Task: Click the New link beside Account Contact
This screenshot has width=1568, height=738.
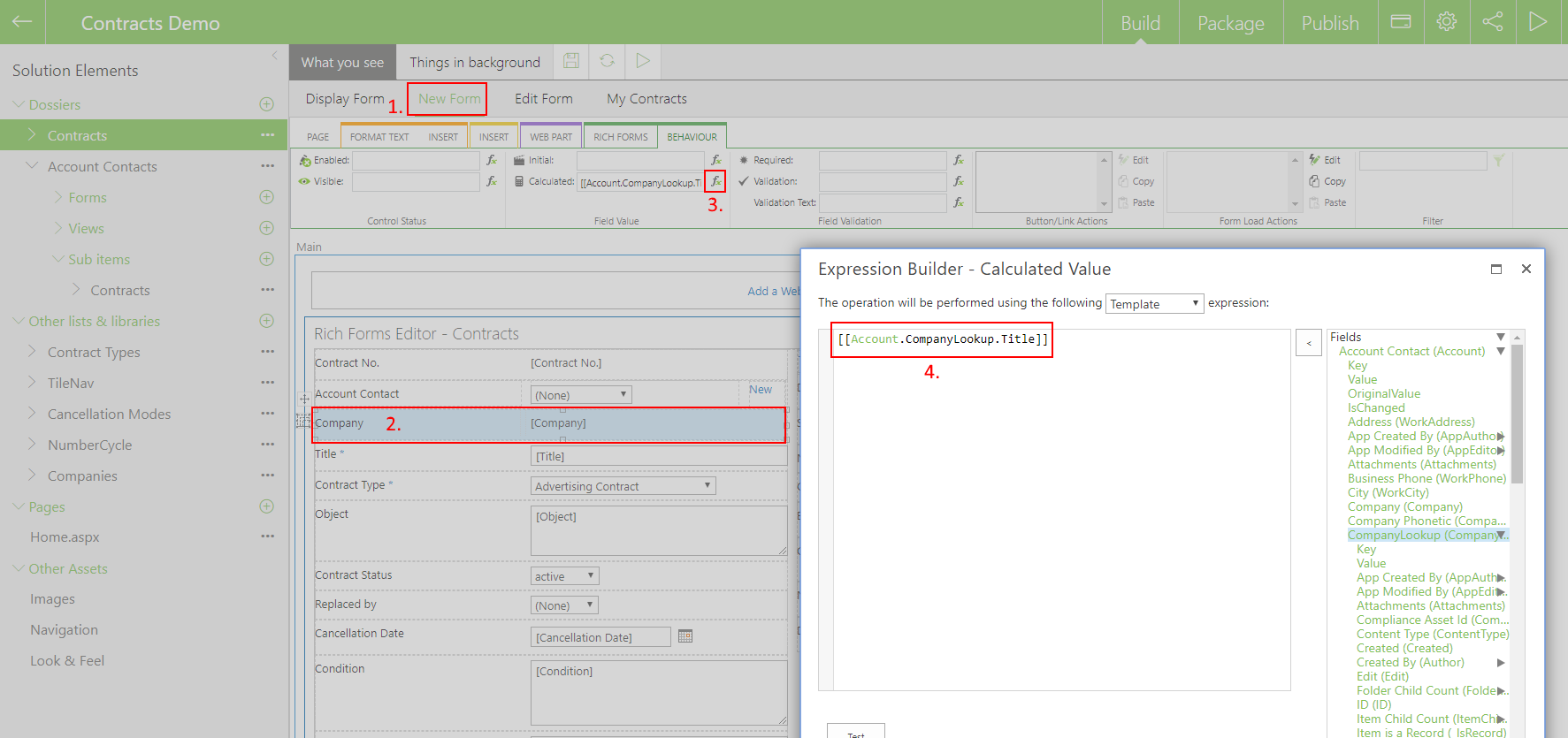Action: pyautogui.click(x=760, y=390)
